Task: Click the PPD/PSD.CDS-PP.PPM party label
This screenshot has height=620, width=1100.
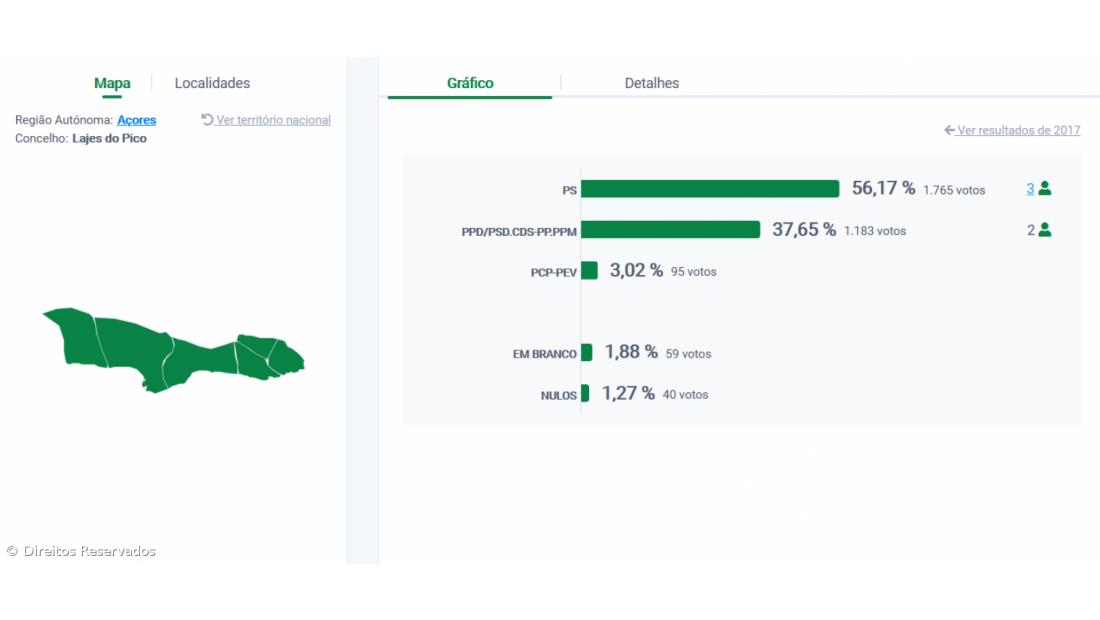Action: click(518, 232)
